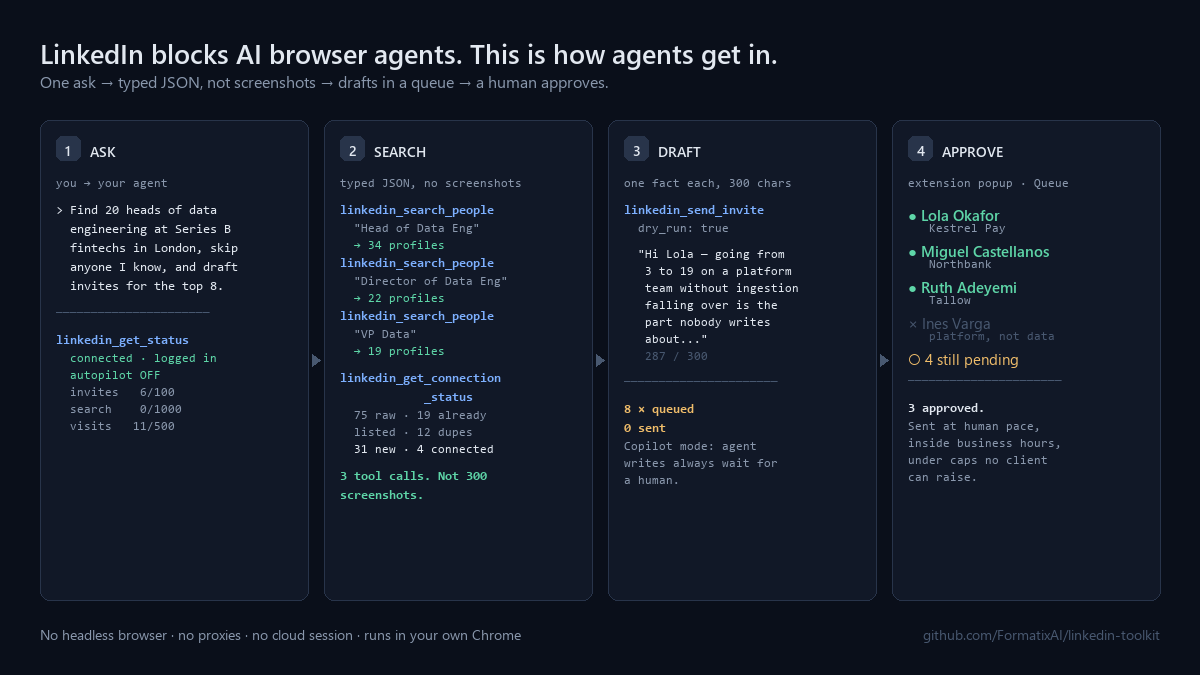The image size is (1200, 675).
Task: Click the '31 new · 4 connected' line
Action: pyautogui.click(x=424, y=449)
